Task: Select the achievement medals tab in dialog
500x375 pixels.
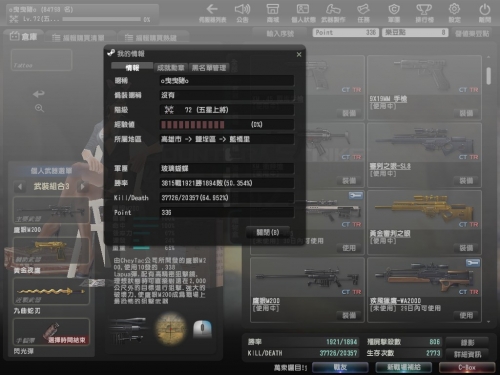Action: click(x=171, y=68)
